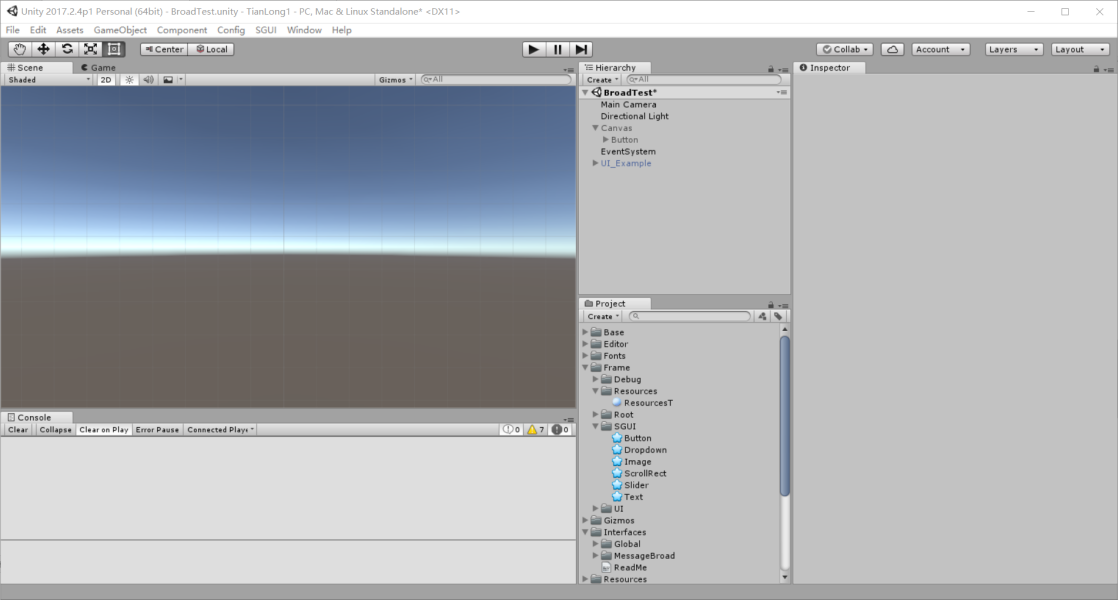This screenshot has height=600, width=1118.
Task: Toggle handle rotation with the Local button
Action: point(212,49)
